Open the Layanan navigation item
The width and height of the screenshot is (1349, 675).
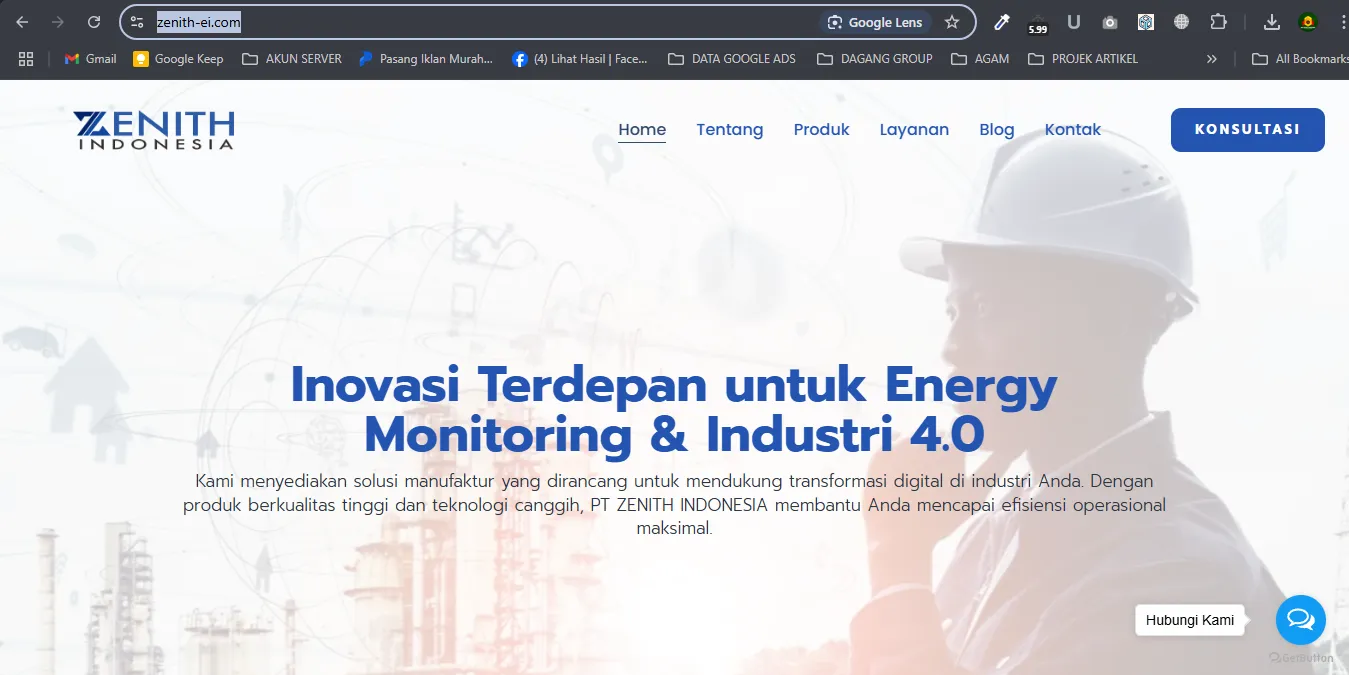[914, 130]
